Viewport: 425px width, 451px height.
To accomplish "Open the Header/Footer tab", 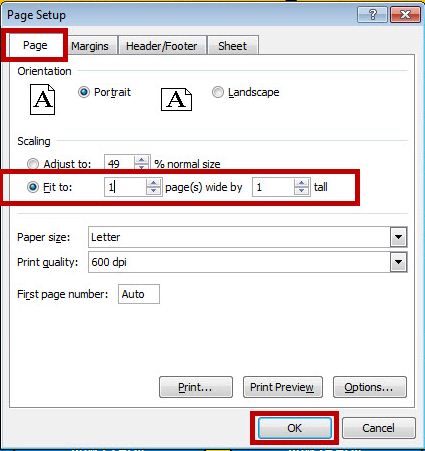I will (x=162, y=46).
